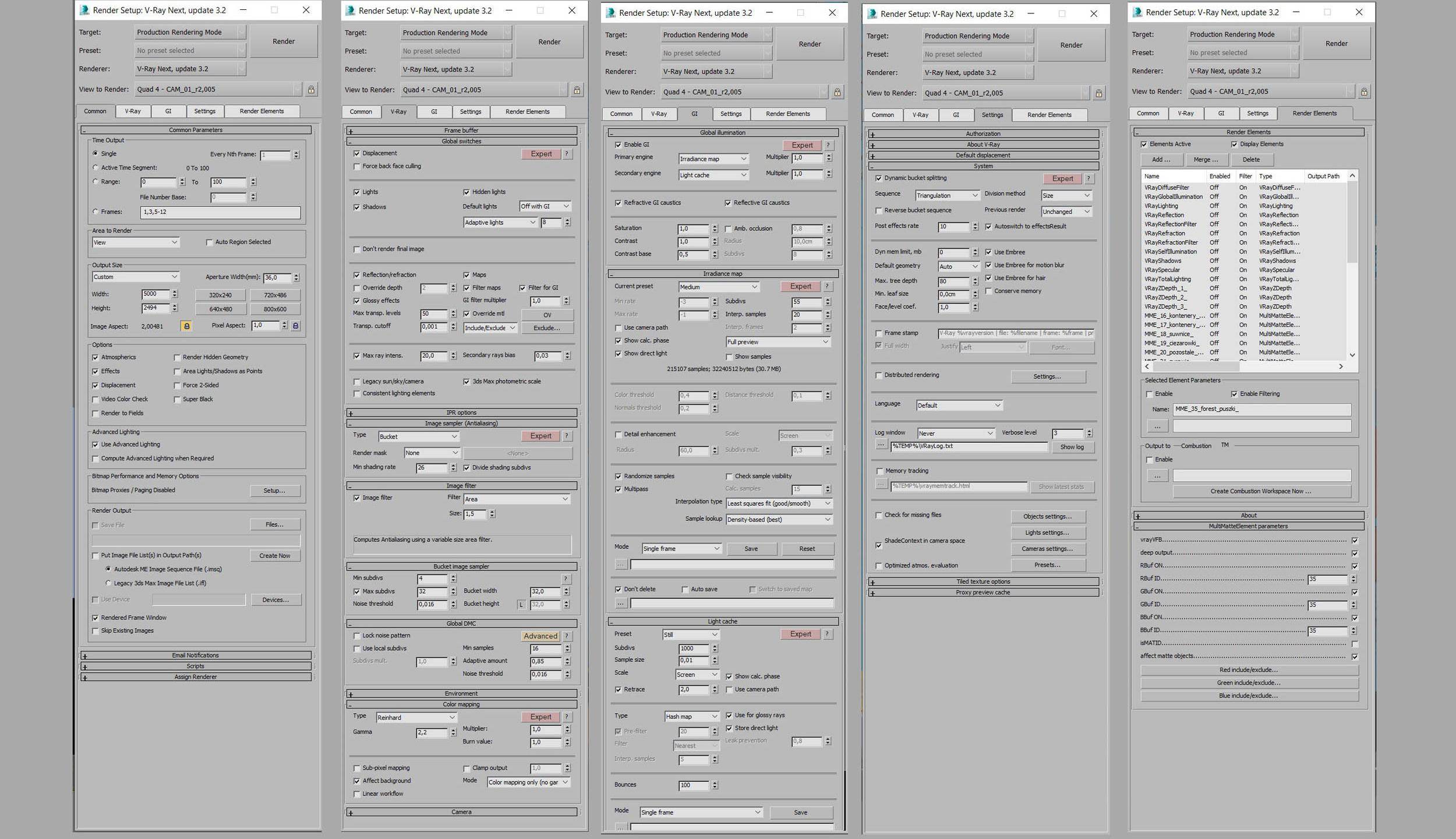Toggle View to Render lock in GI tab window
Image resolution: width=1456 pixels, height=839 pixels.
pyautogui.click(x=837, y=92)
